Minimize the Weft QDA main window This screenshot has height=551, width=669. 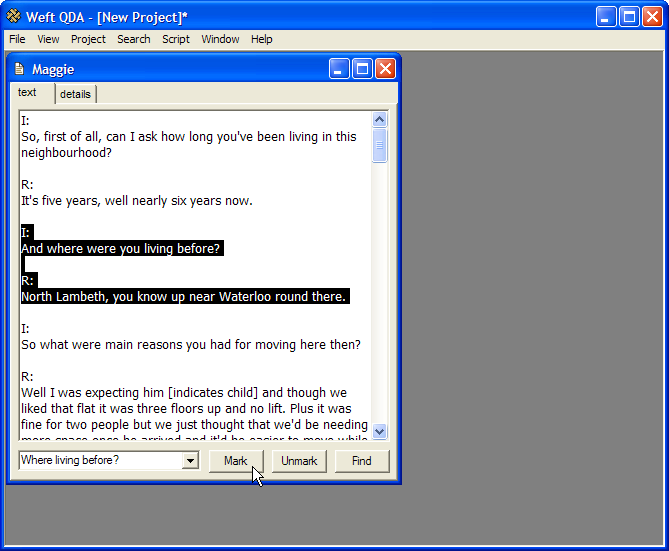pyautogui.click(x=607, y=16)
